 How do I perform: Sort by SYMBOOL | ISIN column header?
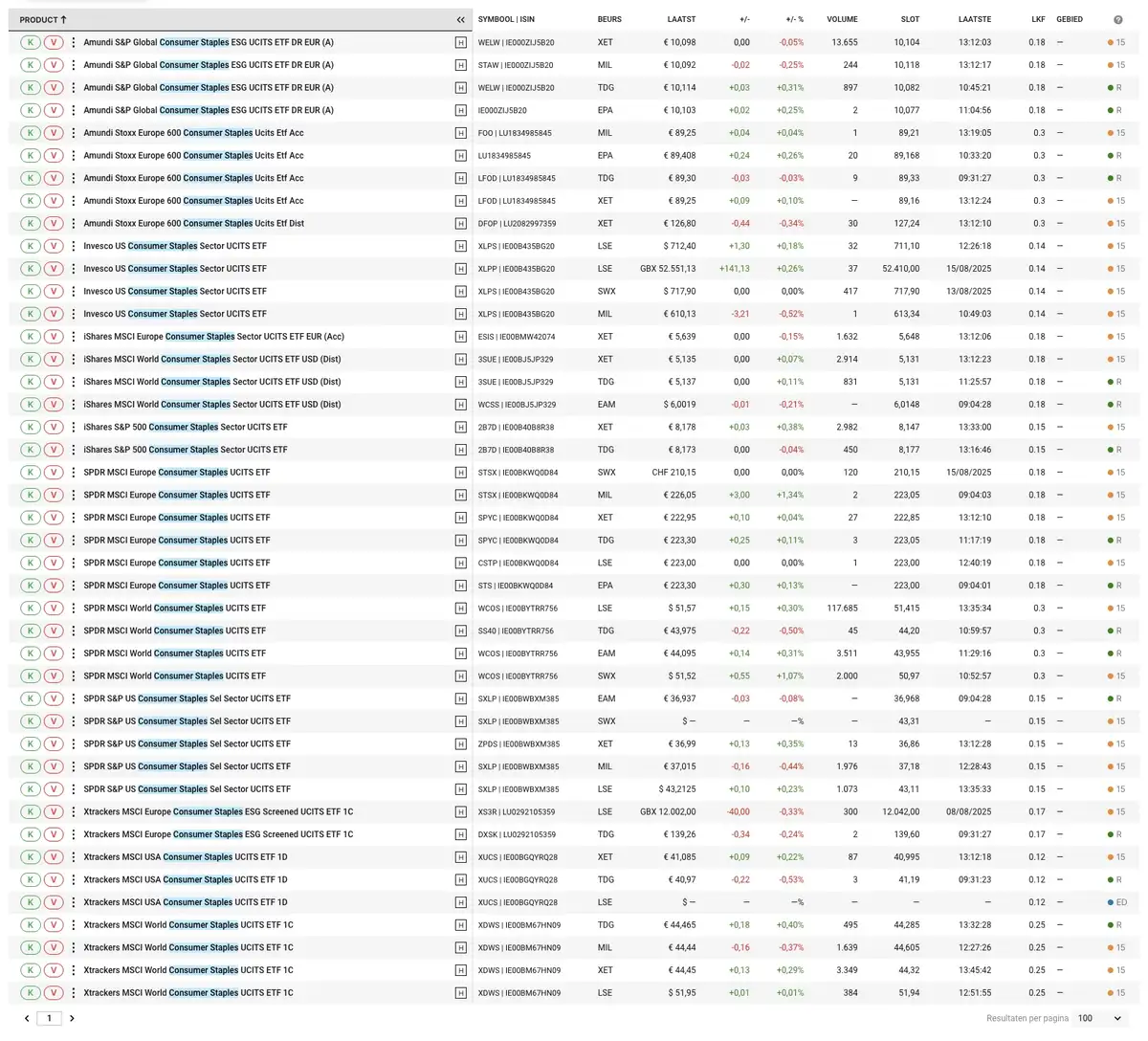pyautogui.click(x=507, y=19)
